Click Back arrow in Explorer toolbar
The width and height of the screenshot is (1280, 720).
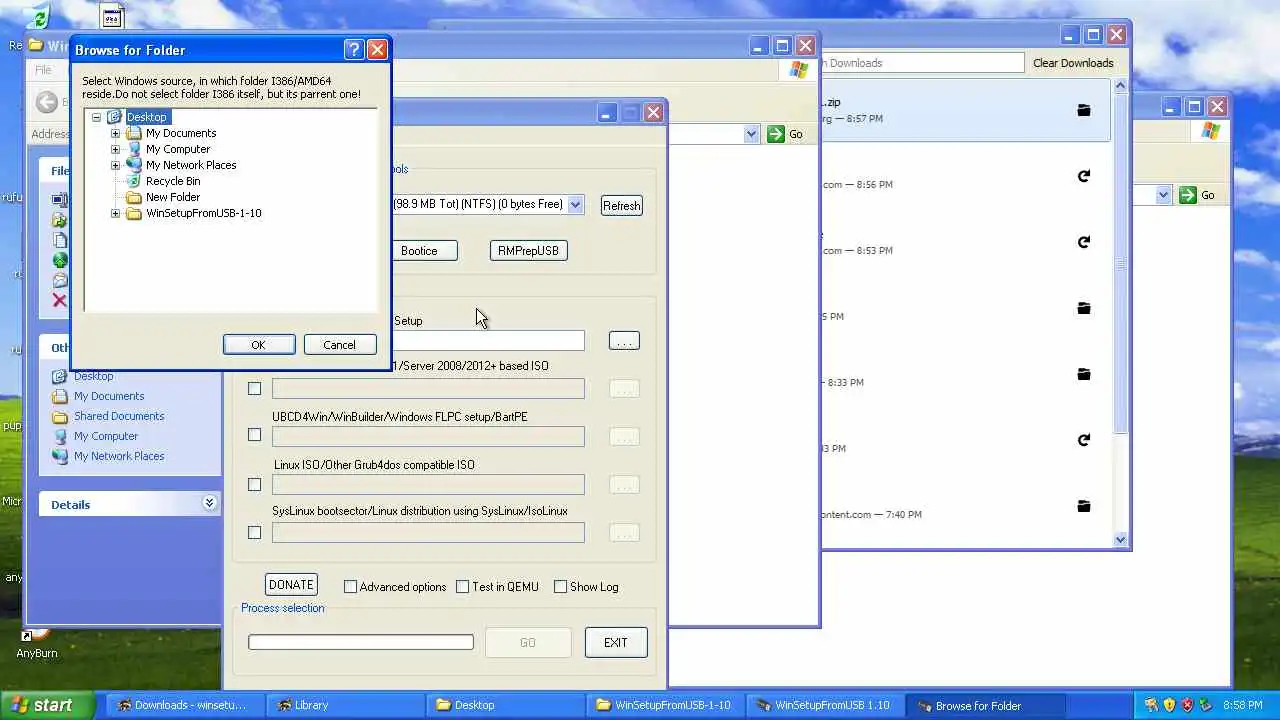click(46, 102)
